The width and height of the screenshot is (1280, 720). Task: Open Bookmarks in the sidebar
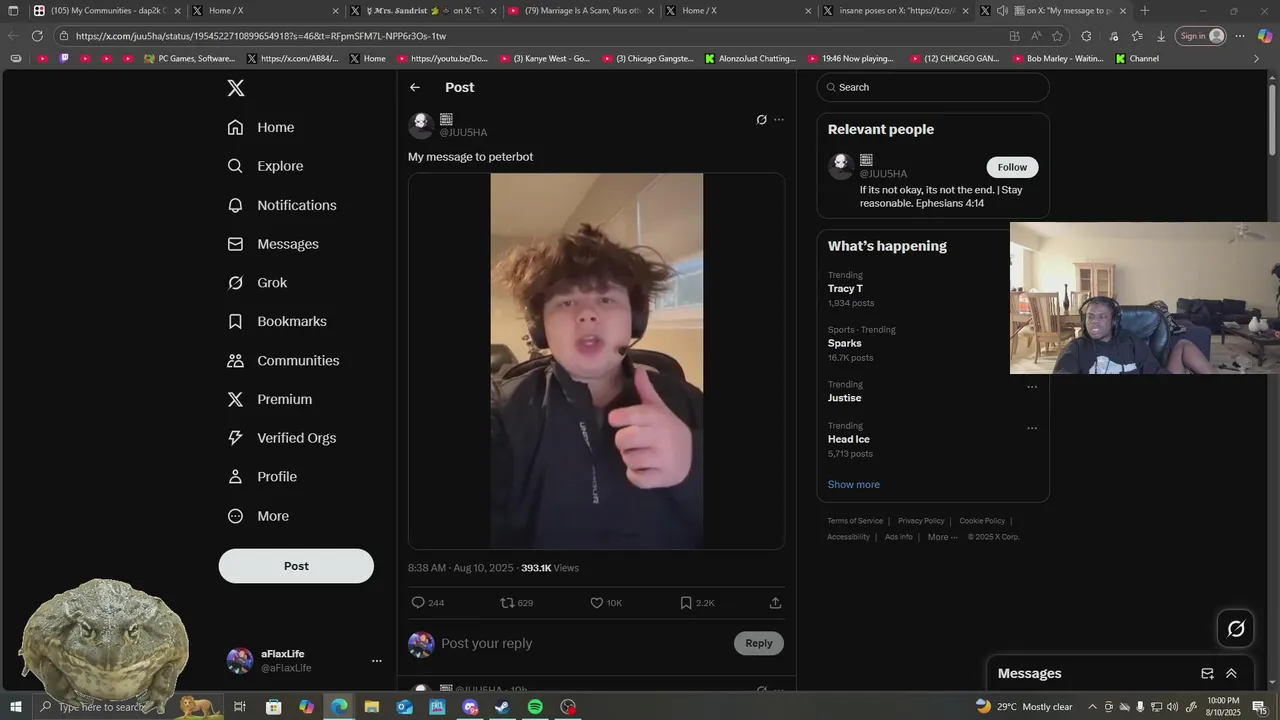(x=277, y=321)
